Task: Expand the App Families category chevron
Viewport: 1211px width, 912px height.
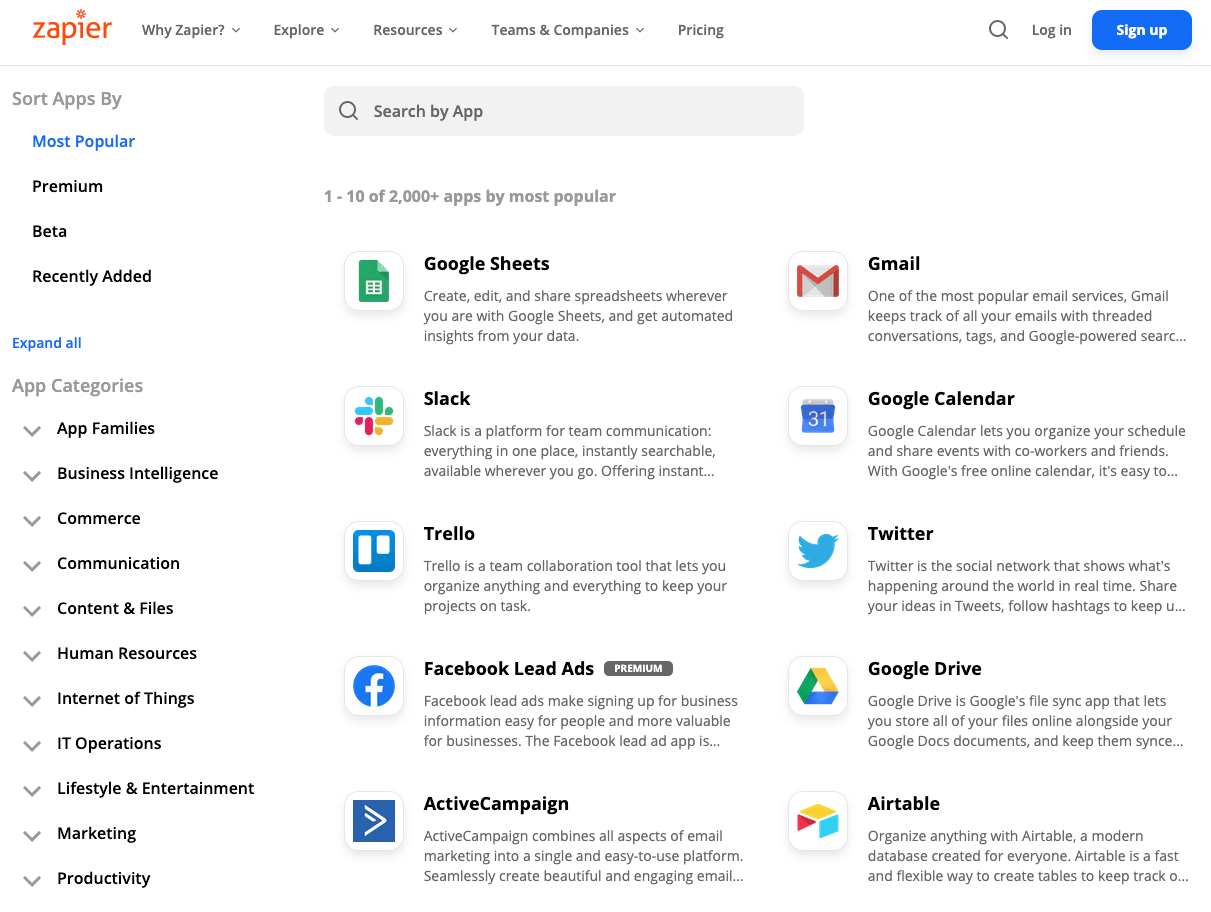Action: (x=32, y=431)
